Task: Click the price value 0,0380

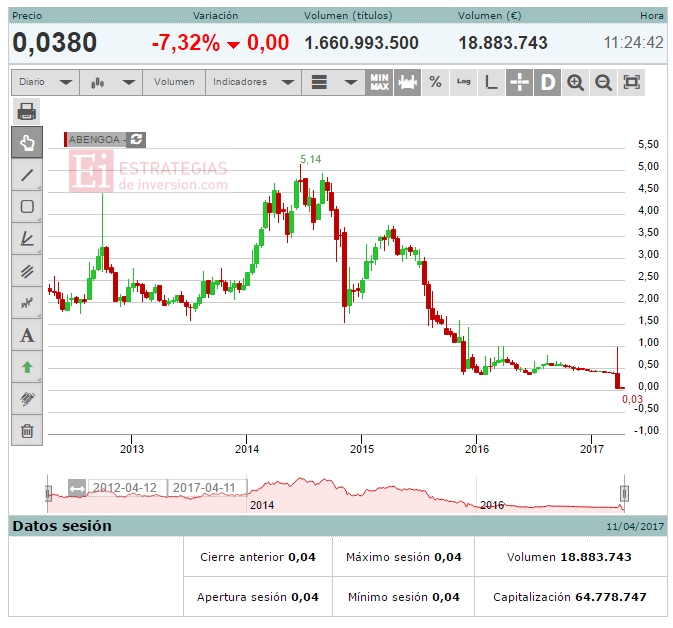Action: pos(55,42)
